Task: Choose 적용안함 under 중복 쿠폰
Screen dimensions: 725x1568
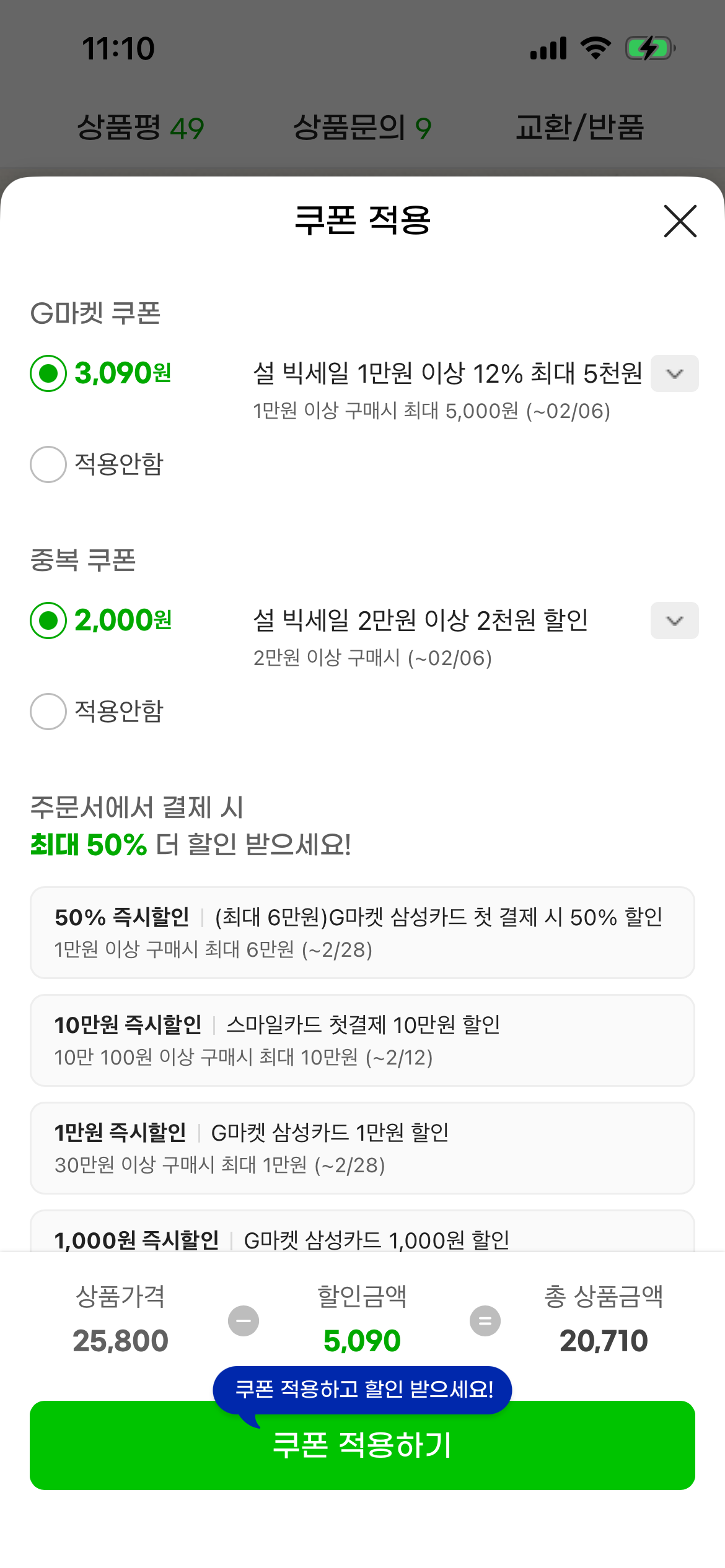Action: [x=48, y=712]
